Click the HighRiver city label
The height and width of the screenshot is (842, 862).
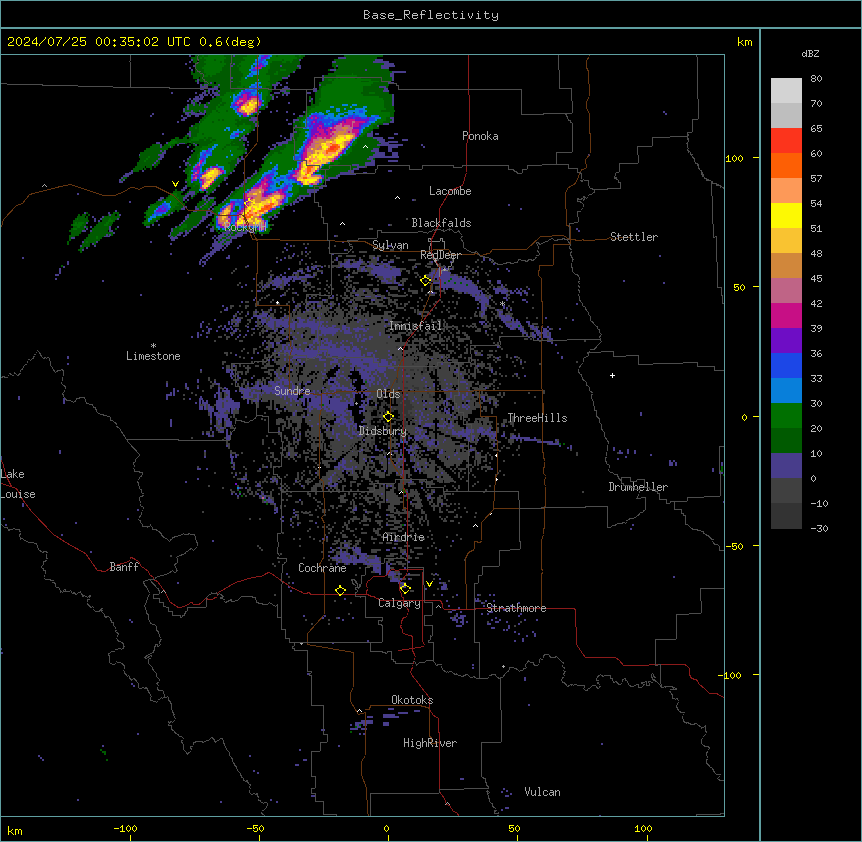[x=430, y=743]
